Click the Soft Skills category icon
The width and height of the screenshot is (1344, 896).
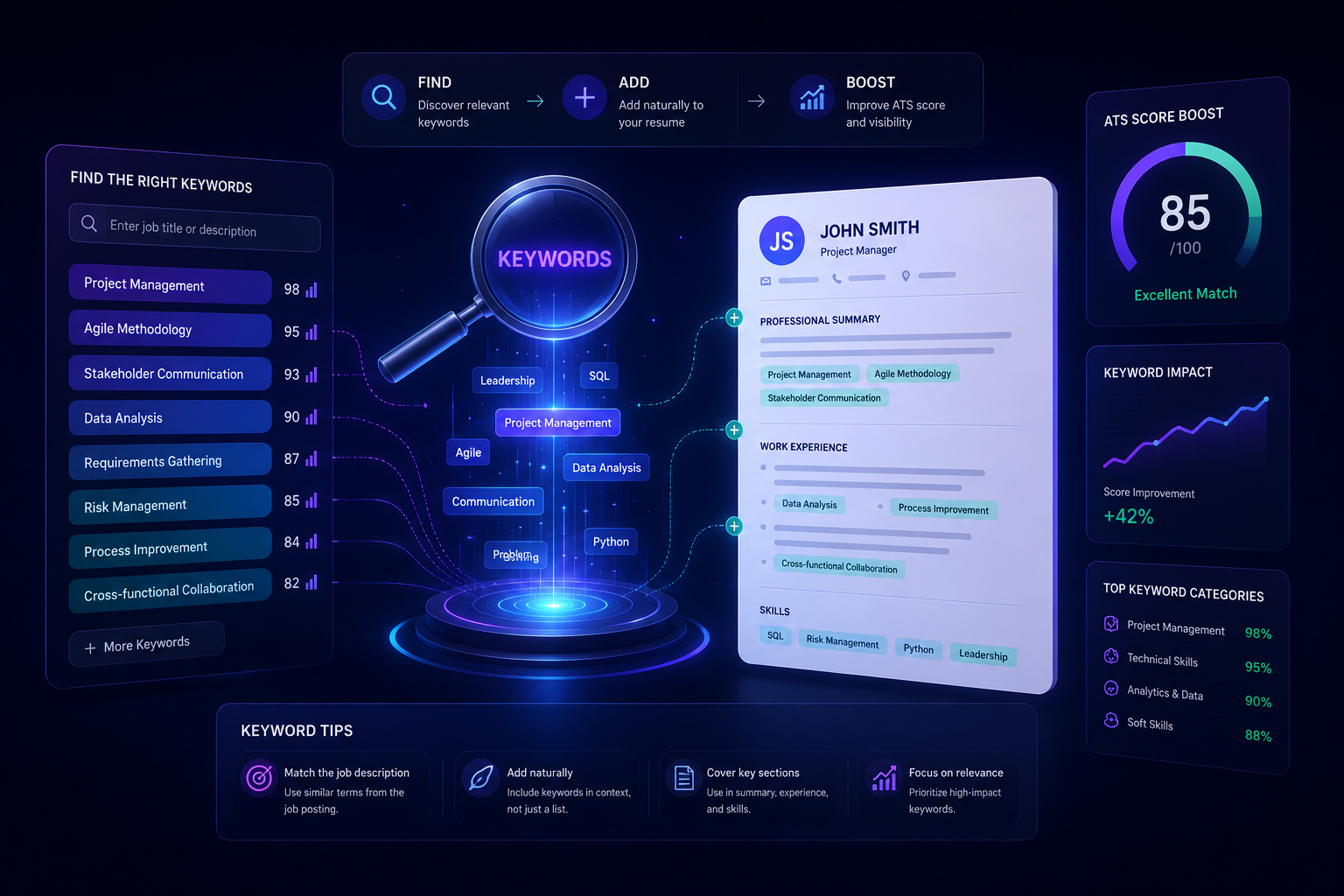pyautogui.click(x=1111, y=720)
